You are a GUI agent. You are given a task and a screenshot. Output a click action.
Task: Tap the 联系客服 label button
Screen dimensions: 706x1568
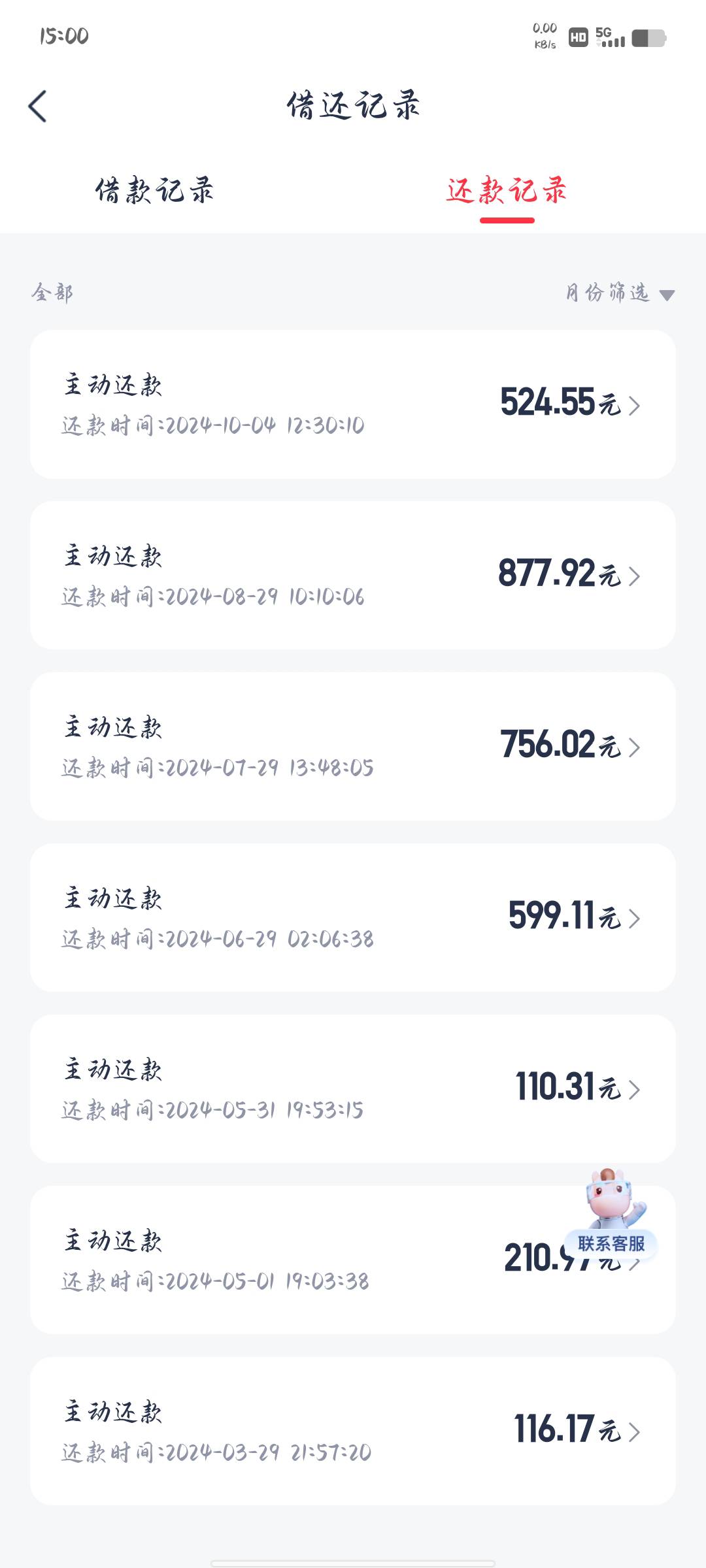point(611,1243)
